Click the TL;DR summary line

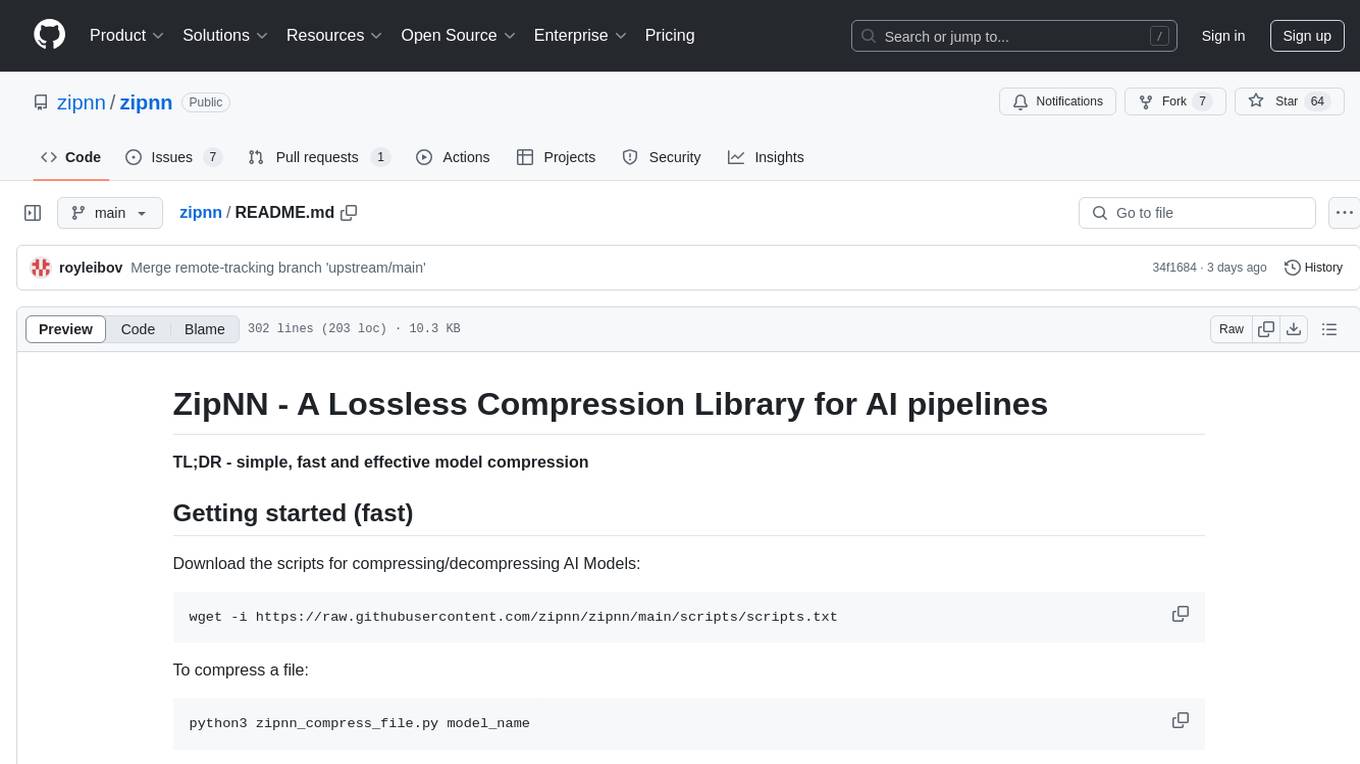point(381,462)
